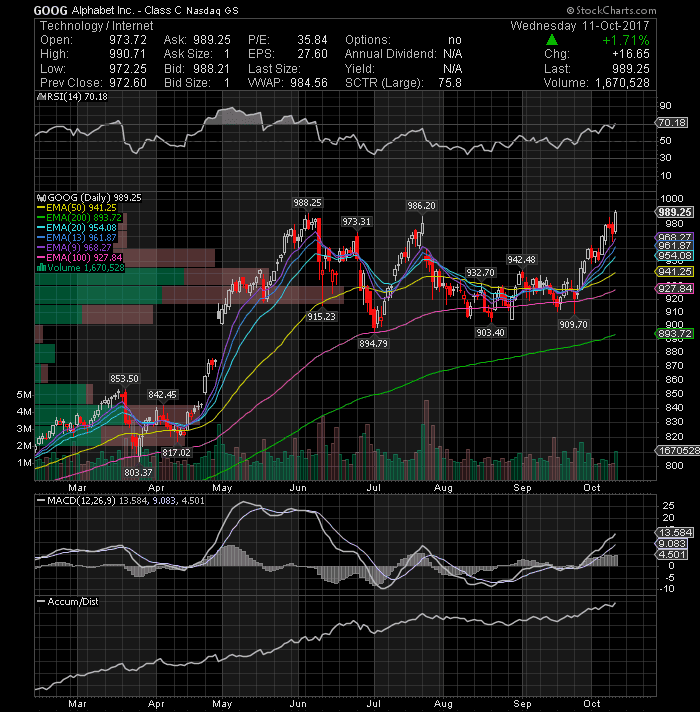Click the 942.48 price annotation
This screenshot has width=700, height=712.
(521, 260)
